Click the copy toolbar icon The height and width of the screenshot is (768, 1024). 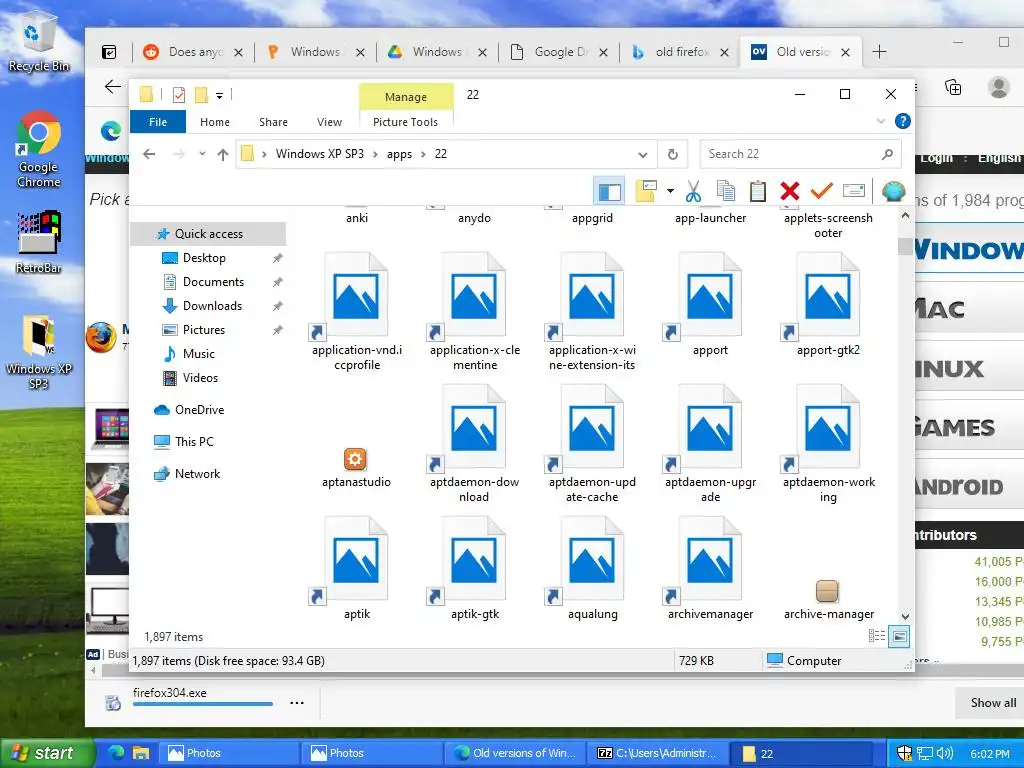726,191
